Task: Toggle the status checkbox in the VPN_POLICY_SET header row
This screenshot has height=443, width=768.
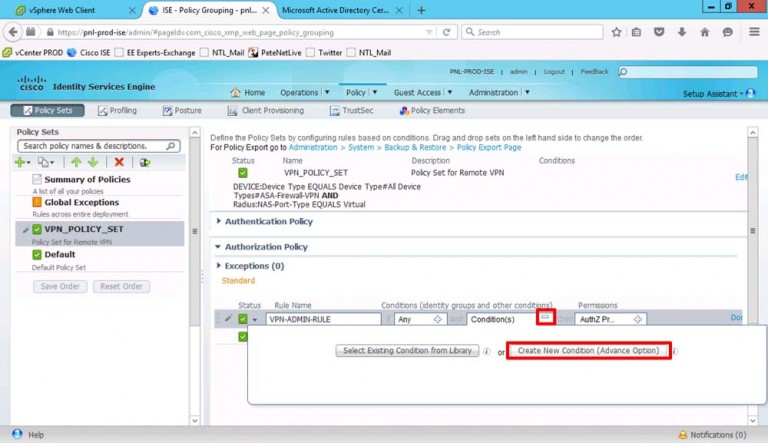Action: pyautogui.click(x=242, y=172)
